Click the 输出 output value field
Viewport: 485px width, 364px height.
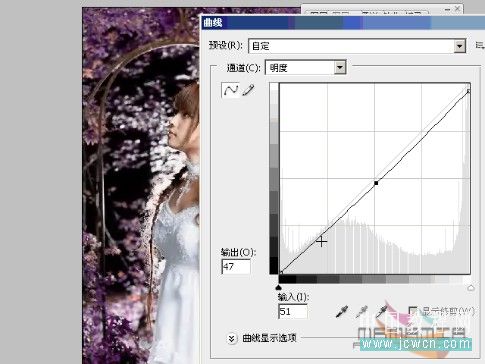click(236, 267)
